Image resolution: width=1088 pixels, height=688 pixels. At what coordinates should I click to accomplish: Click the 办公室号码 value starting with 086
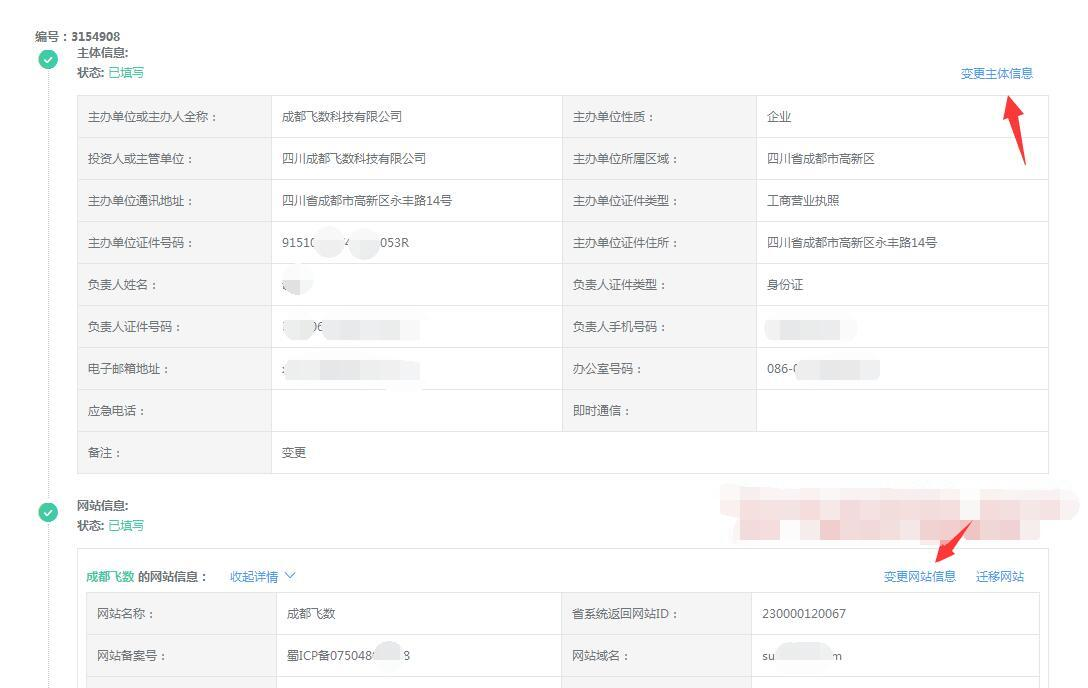pos(822,369)
